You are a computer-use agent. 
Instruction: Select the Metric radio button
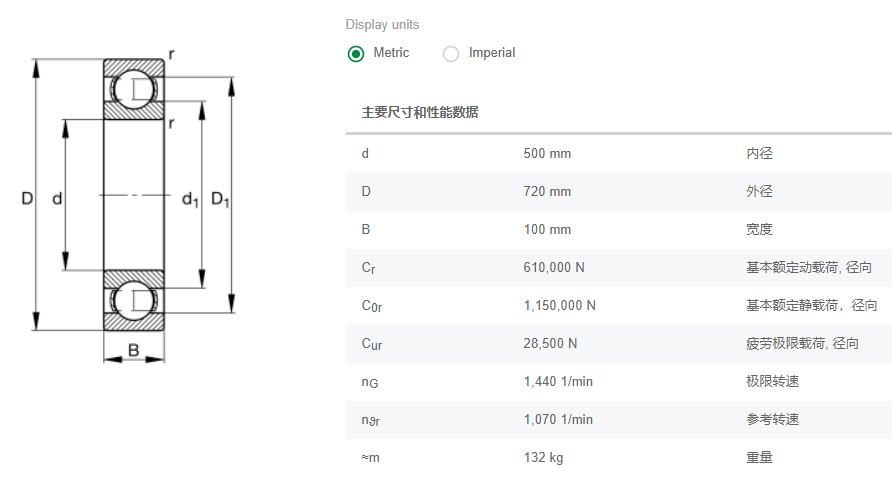click(356, 53)
